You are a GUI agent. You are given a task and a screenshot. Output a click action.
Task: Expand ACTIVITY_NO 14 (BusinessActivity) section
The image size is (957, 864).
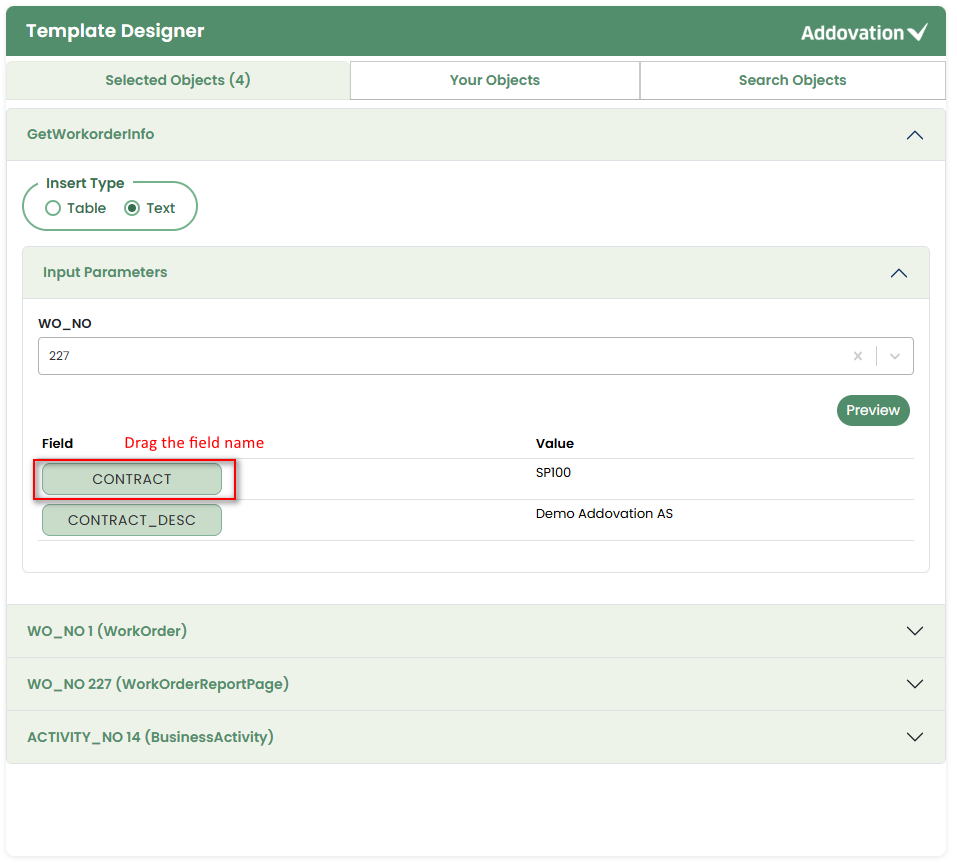(x=914, y=737)
